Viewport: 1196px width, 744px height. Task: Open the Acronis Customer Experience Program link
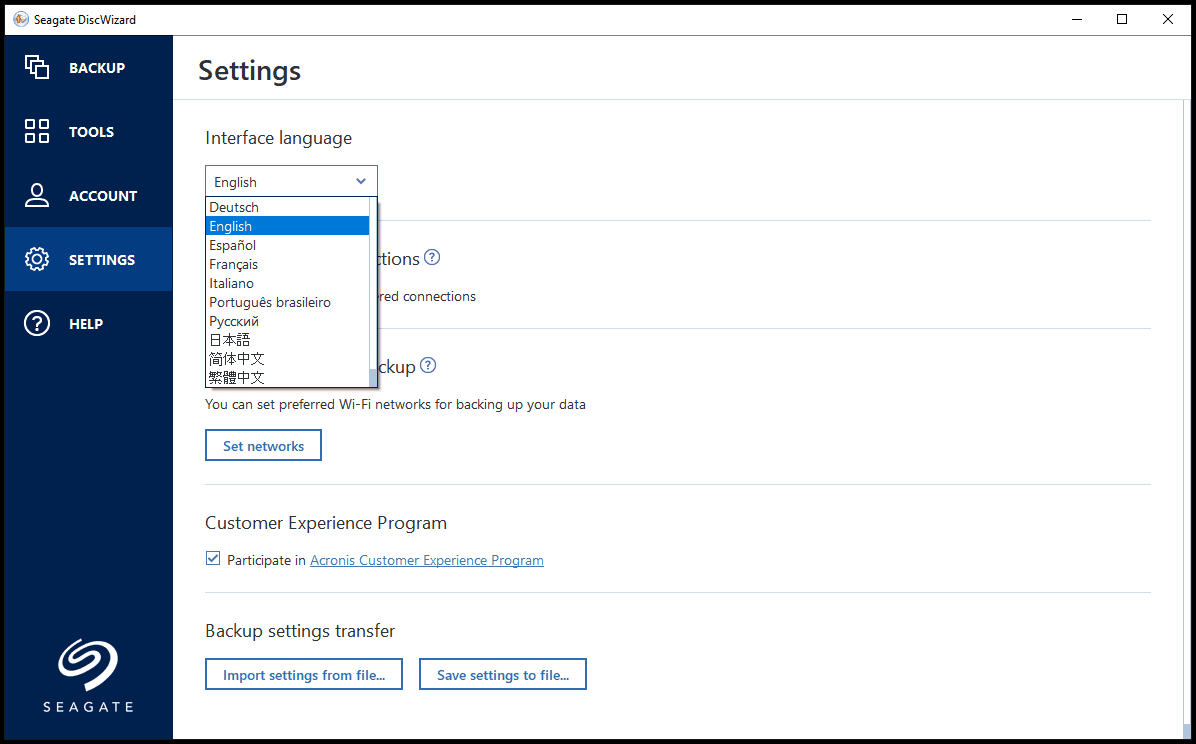pyautogui.click(x=427, y=561)
